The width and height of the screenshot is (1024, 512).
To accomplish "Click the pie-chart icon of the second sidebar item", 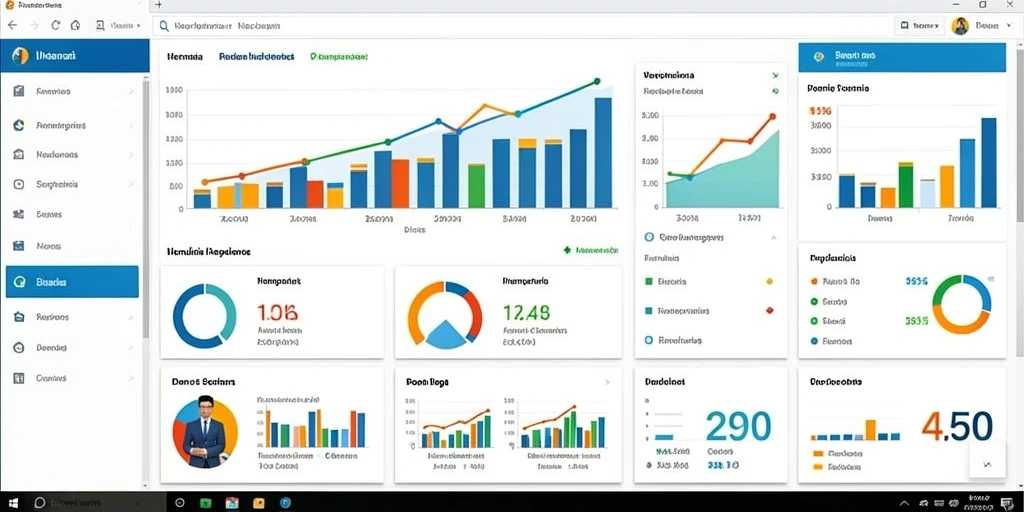I will click(x=19, y=125).
